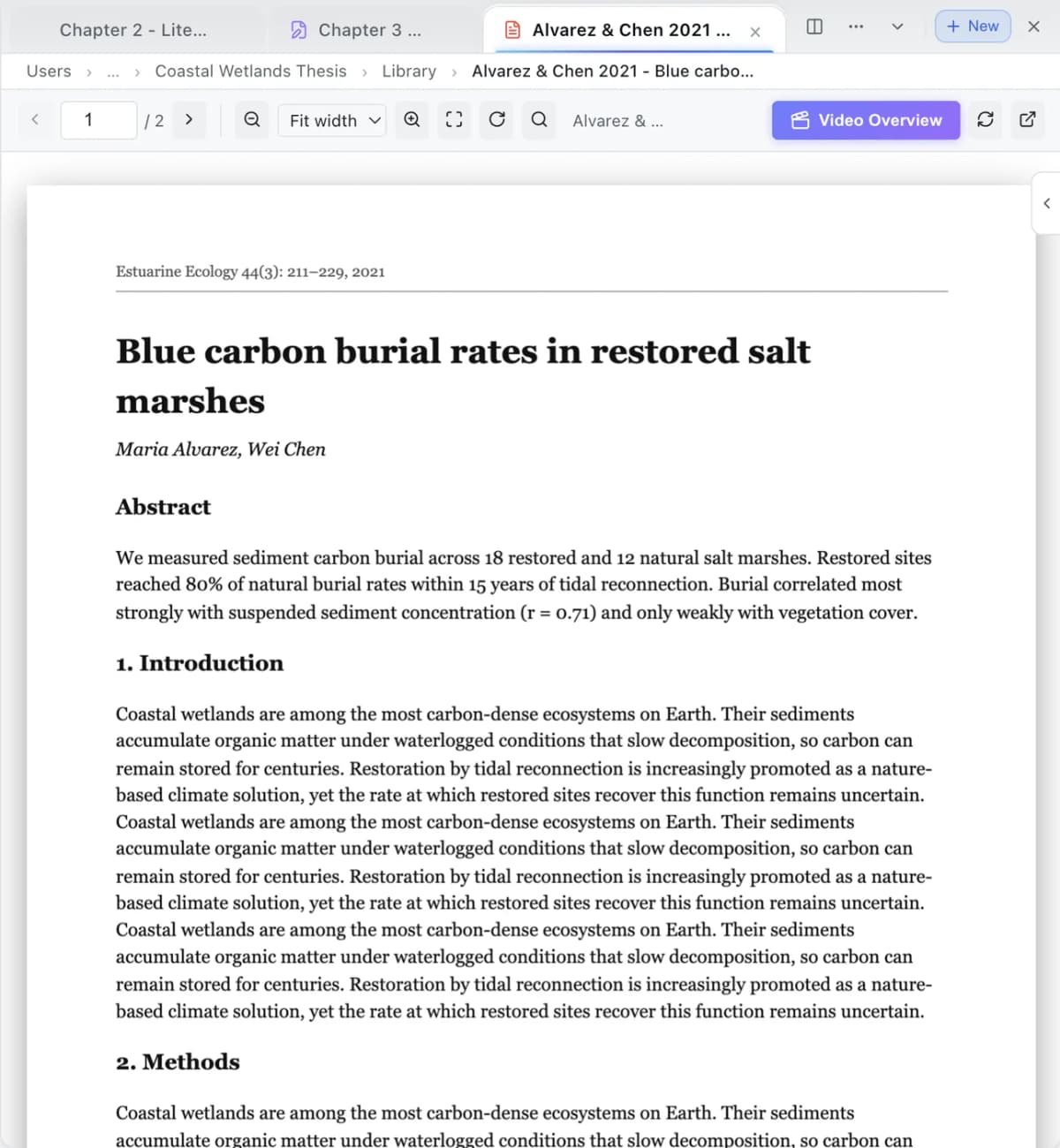The image size is (1060, 1148).
Task: Open Users breadcrumb
Action: pyautogui.click(x=49, y=72)
